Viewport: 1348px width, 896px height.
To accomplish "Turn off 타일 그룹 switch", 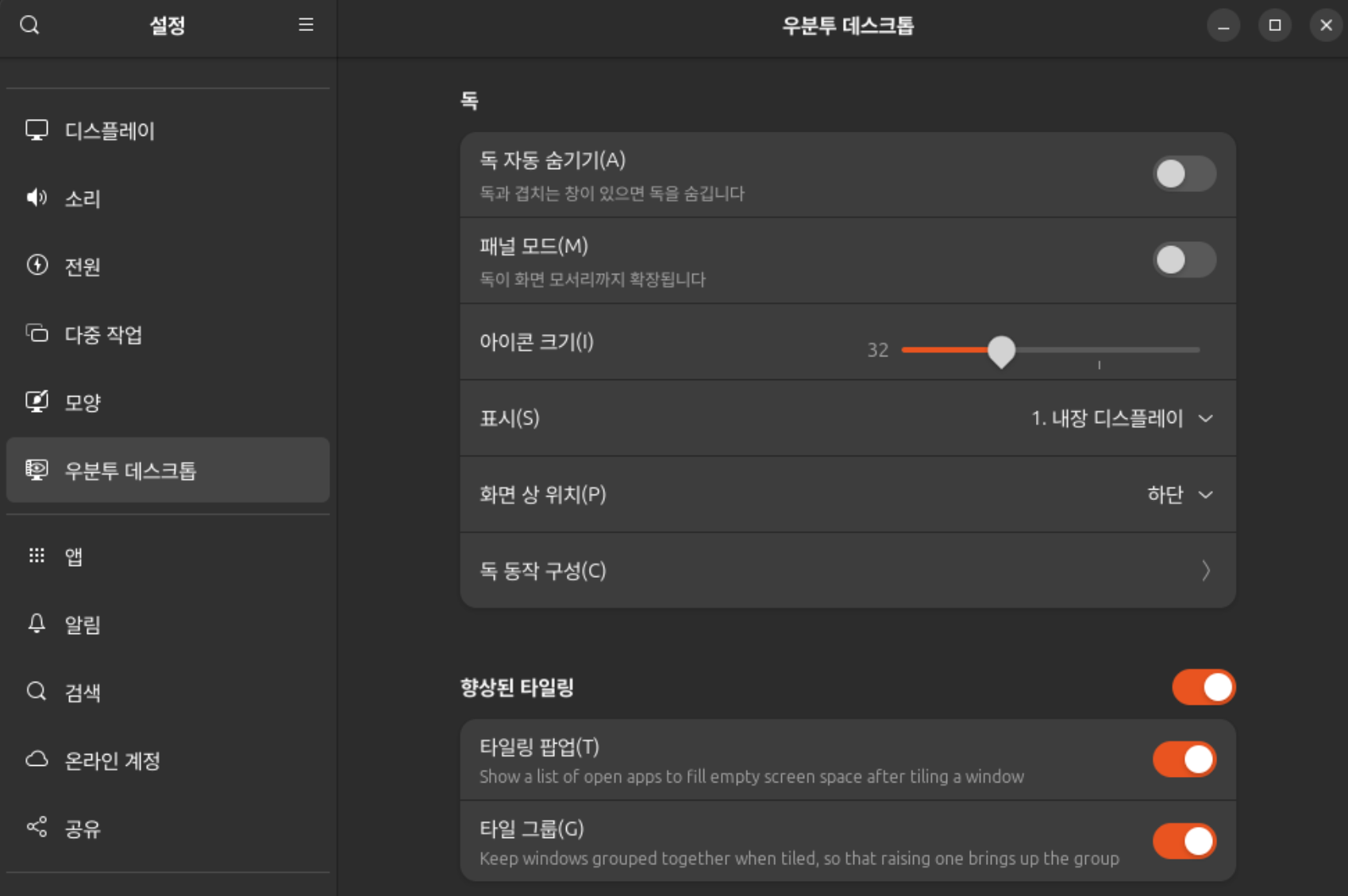I will [1184, 841].
